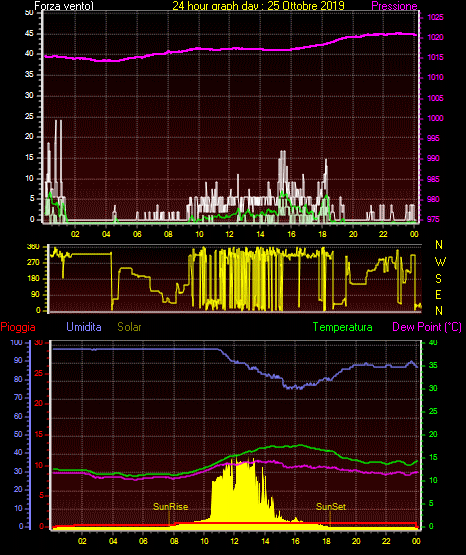Click the SunSet marker on lower graph
The image size is (466, 555).
331,507
